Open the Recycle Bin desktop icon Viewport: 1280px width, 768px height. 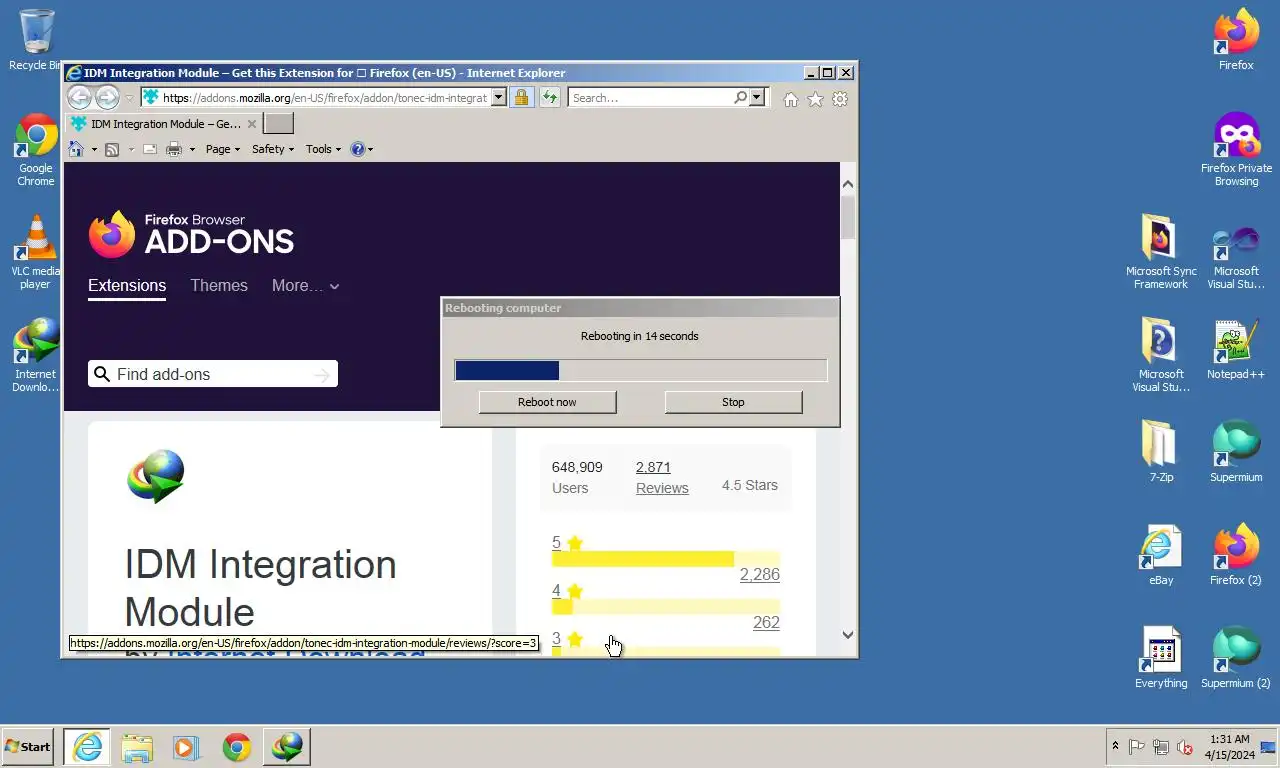35,40
